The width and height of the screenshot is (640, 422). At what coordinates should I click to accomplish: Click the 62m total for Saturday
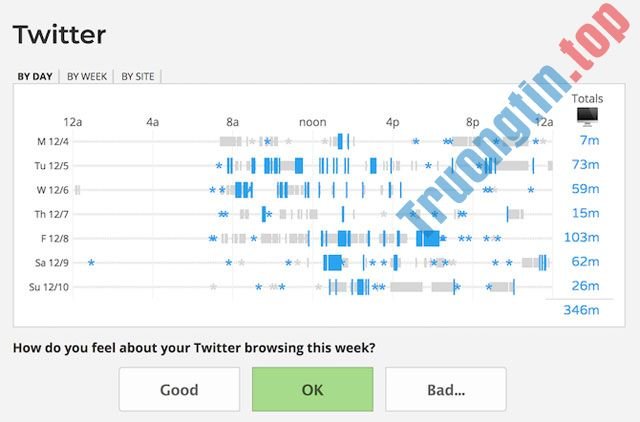(586, 262)
